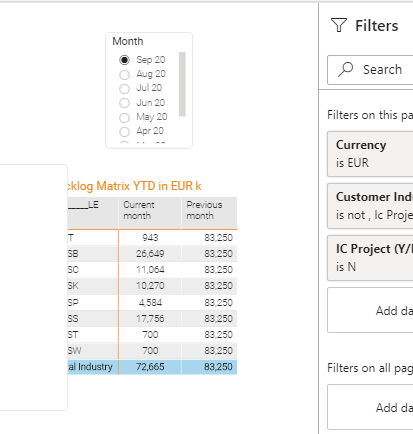Select Apr 20 radio button
Screen dimensions: 413x434
click(x=124, y=132)
